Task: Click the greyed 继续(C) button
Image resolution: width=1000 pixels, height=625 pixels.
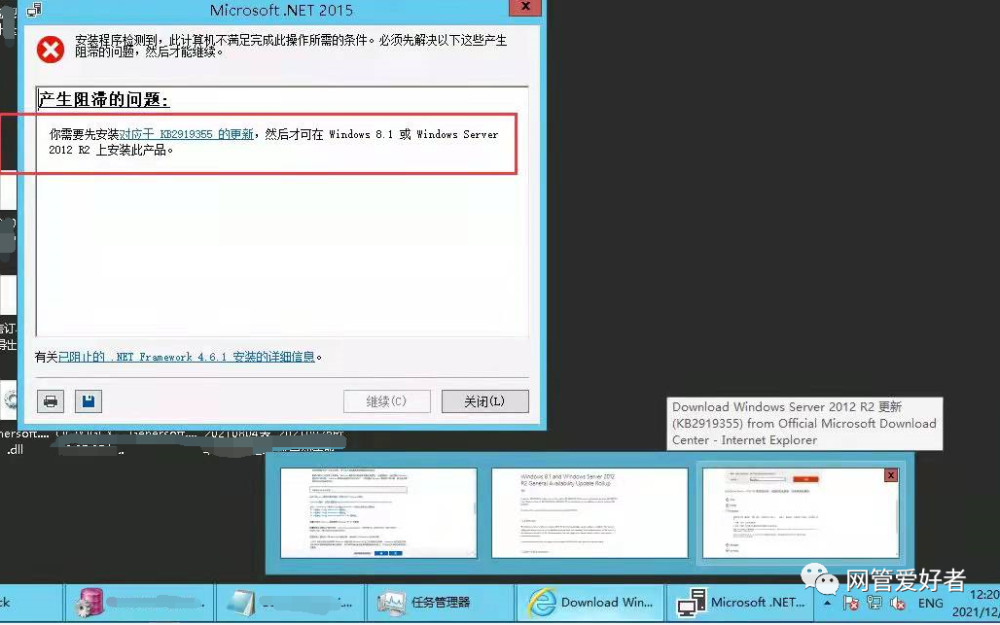Action: click(x=386, y=402)
